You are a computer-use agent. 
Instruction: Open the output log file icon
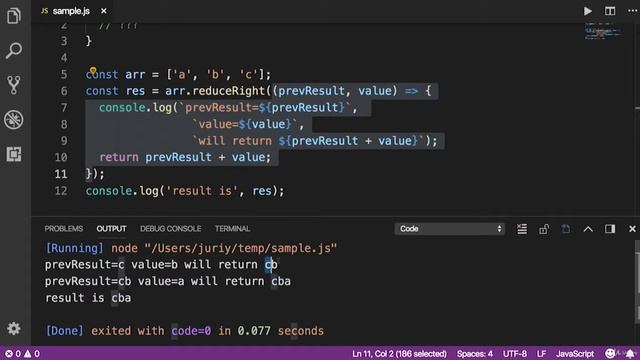coord(566,229)
